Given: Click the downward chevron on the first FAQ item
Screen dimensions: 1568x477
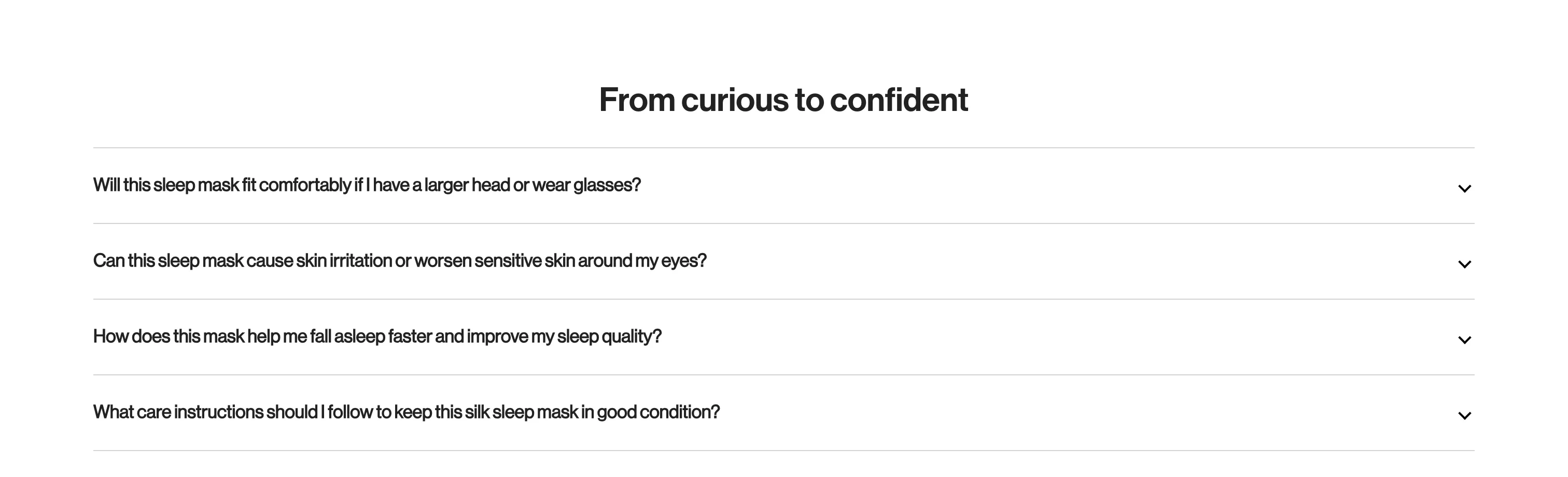Looking at the screenshot, I should (1464, 188).
